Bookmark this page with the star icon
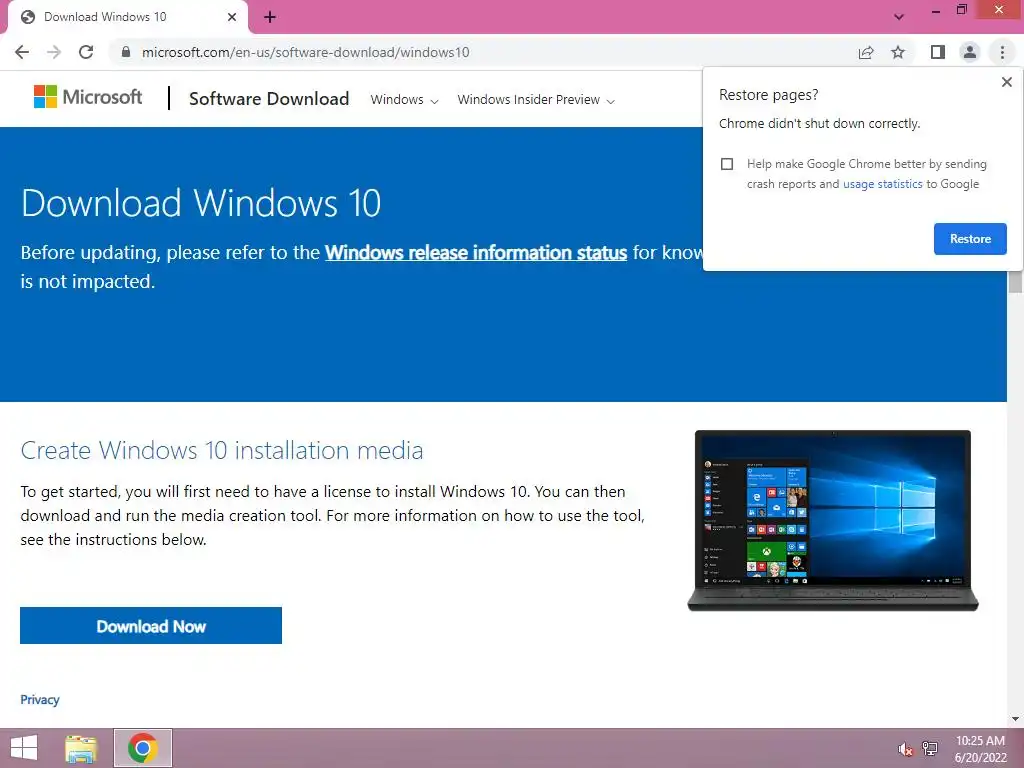 pyautogui.click(x=898, y=52)
